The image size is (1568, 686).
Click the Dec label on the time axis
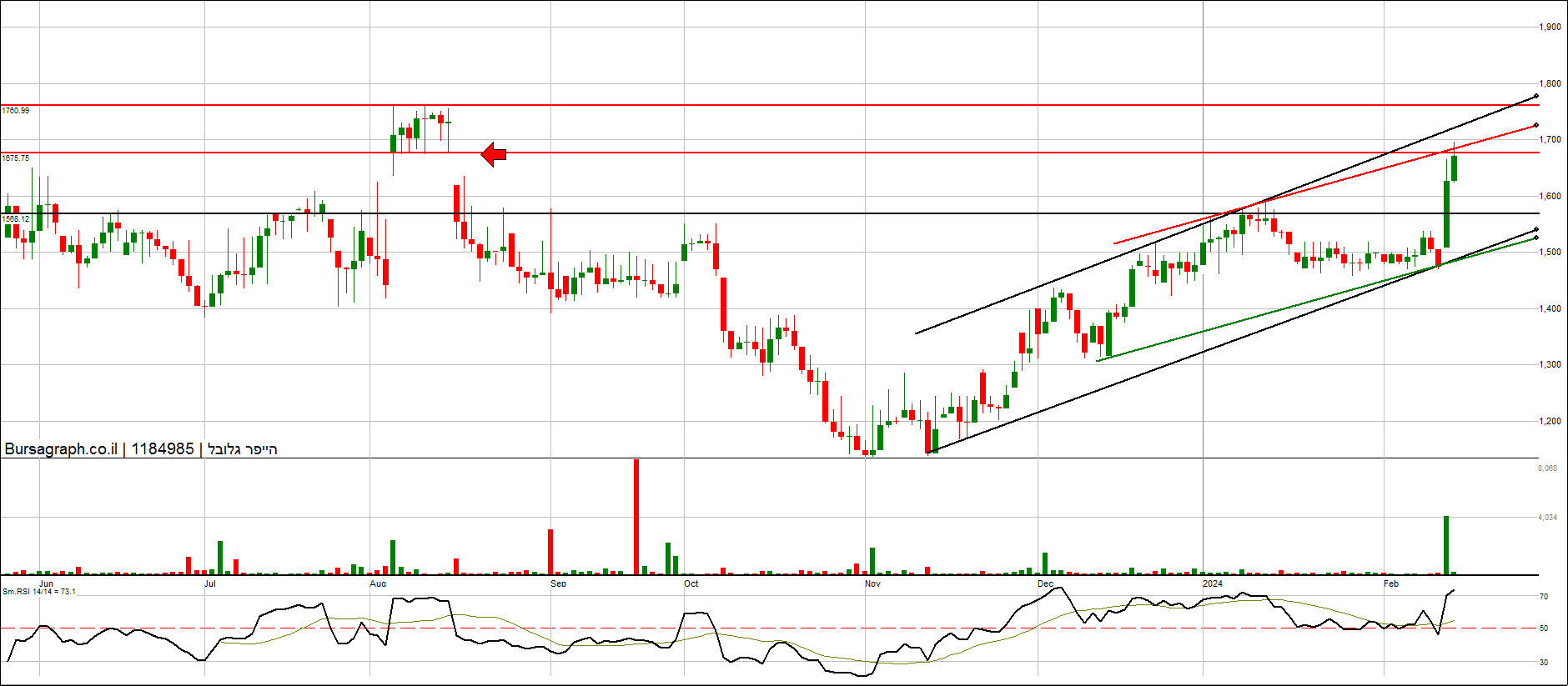[1045, 583]
